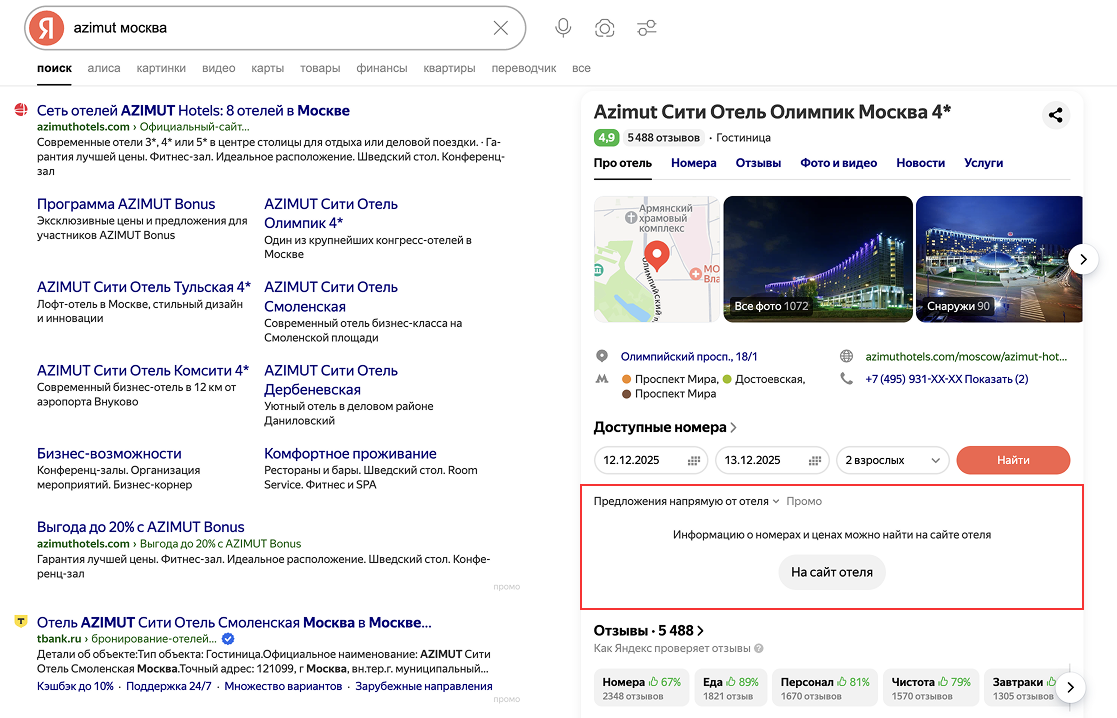Open image search camera icon

pos(605,28)
